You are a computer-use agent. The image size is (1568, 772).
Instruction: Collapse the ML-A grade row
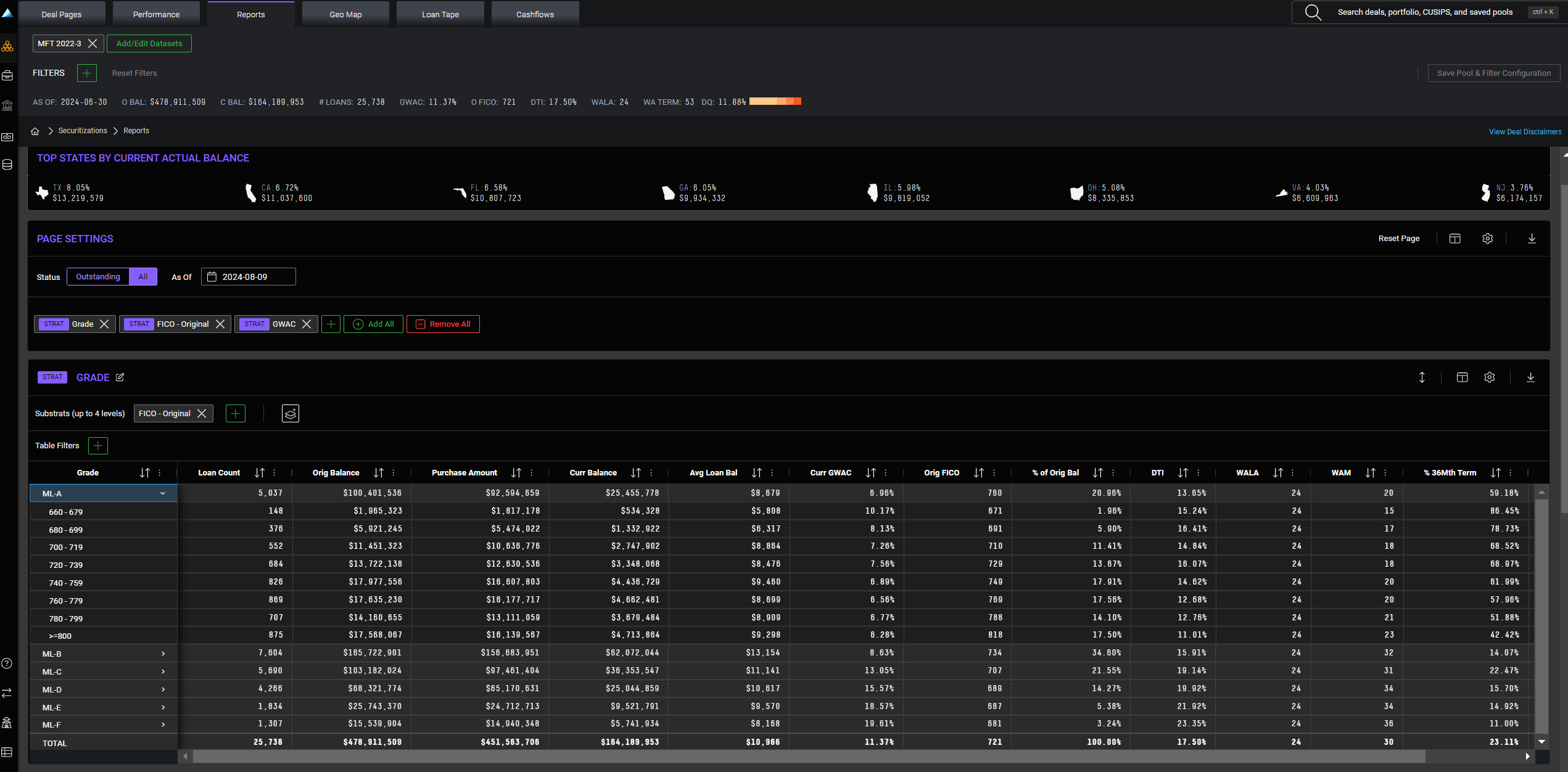(163, 493)
